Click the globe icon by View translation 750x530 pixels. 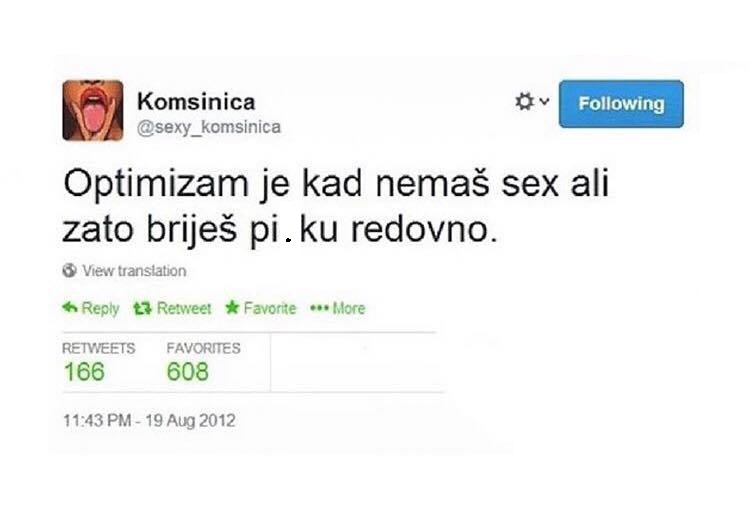69,270
